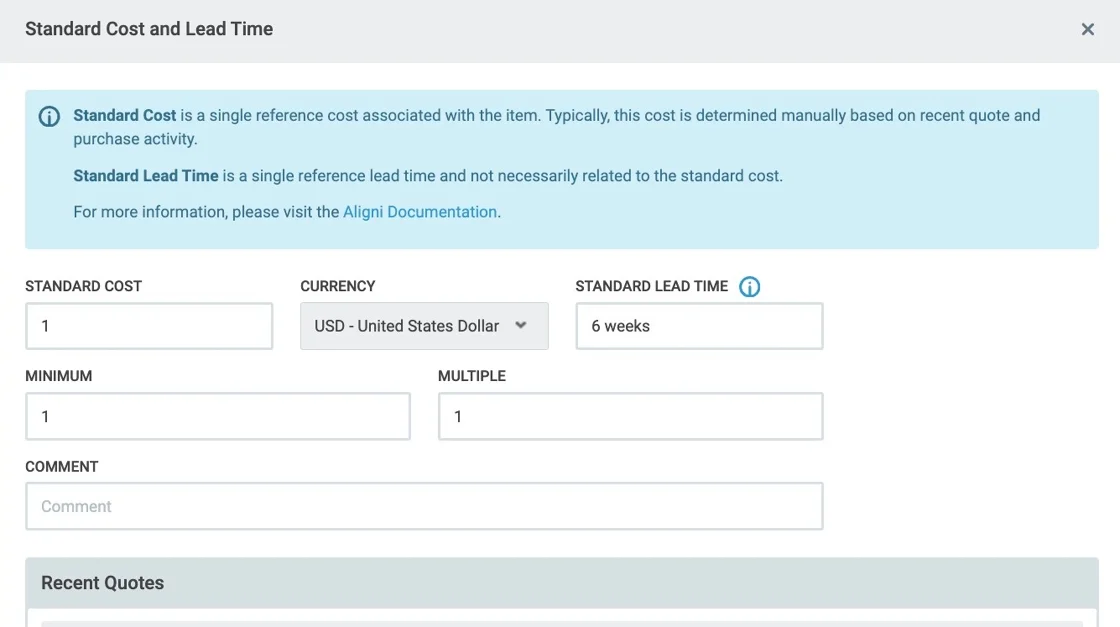Open the Aligni Documentation link
1120x627 pixels.
(420, 212)
